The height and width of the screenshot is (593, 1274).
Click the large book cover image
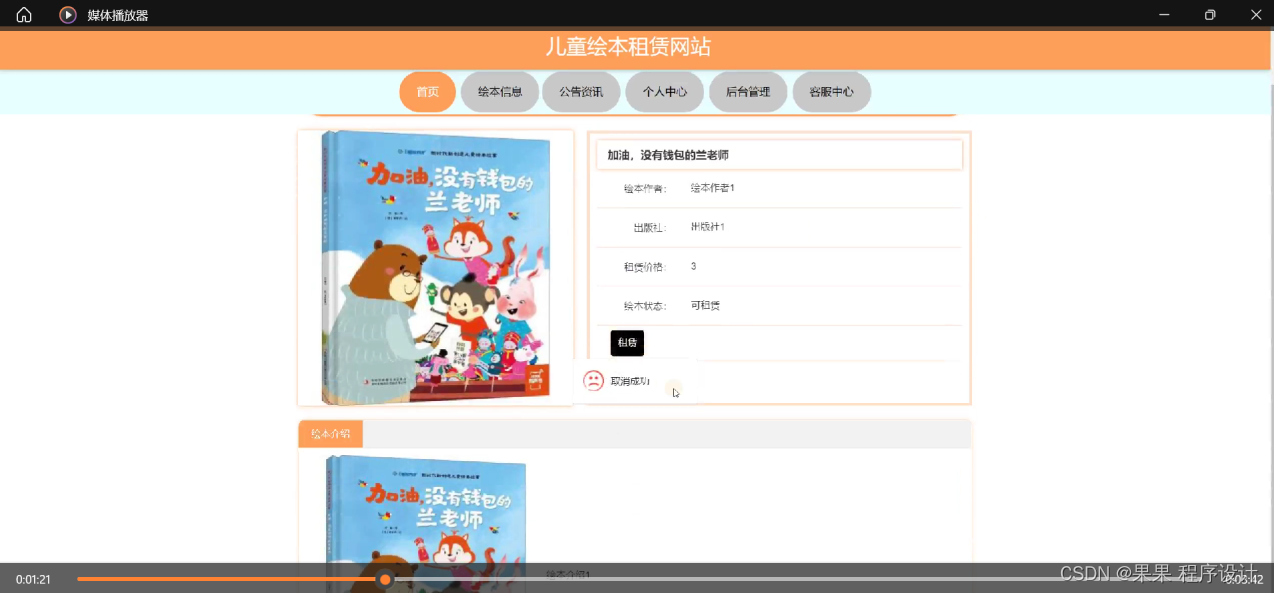[x=435, y=267]
